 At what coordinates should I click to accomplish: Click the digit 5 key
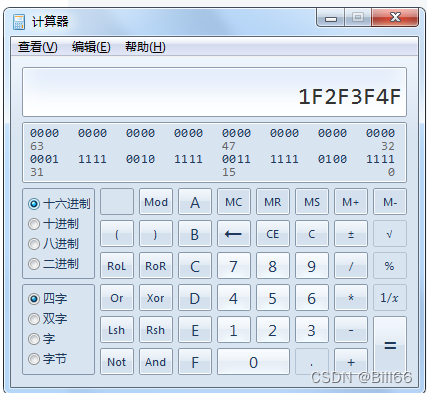tap(273, 298)
